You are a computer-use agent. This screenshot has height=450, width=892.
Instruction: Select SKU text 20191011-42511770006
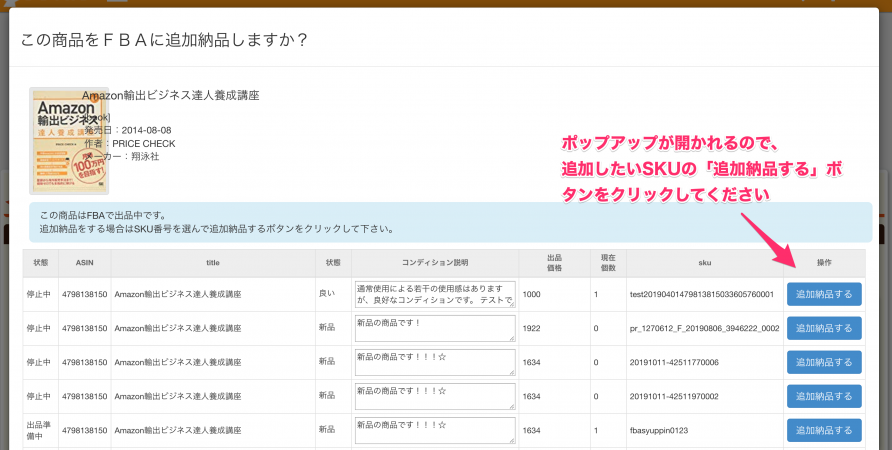coord(674,363)
